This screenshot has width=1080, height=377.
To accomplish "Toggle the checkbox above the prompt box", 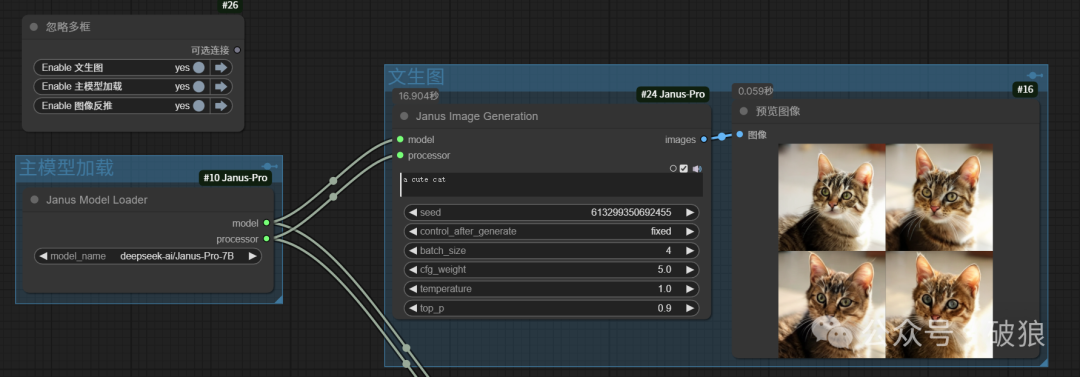I will (x=684, y=168).
